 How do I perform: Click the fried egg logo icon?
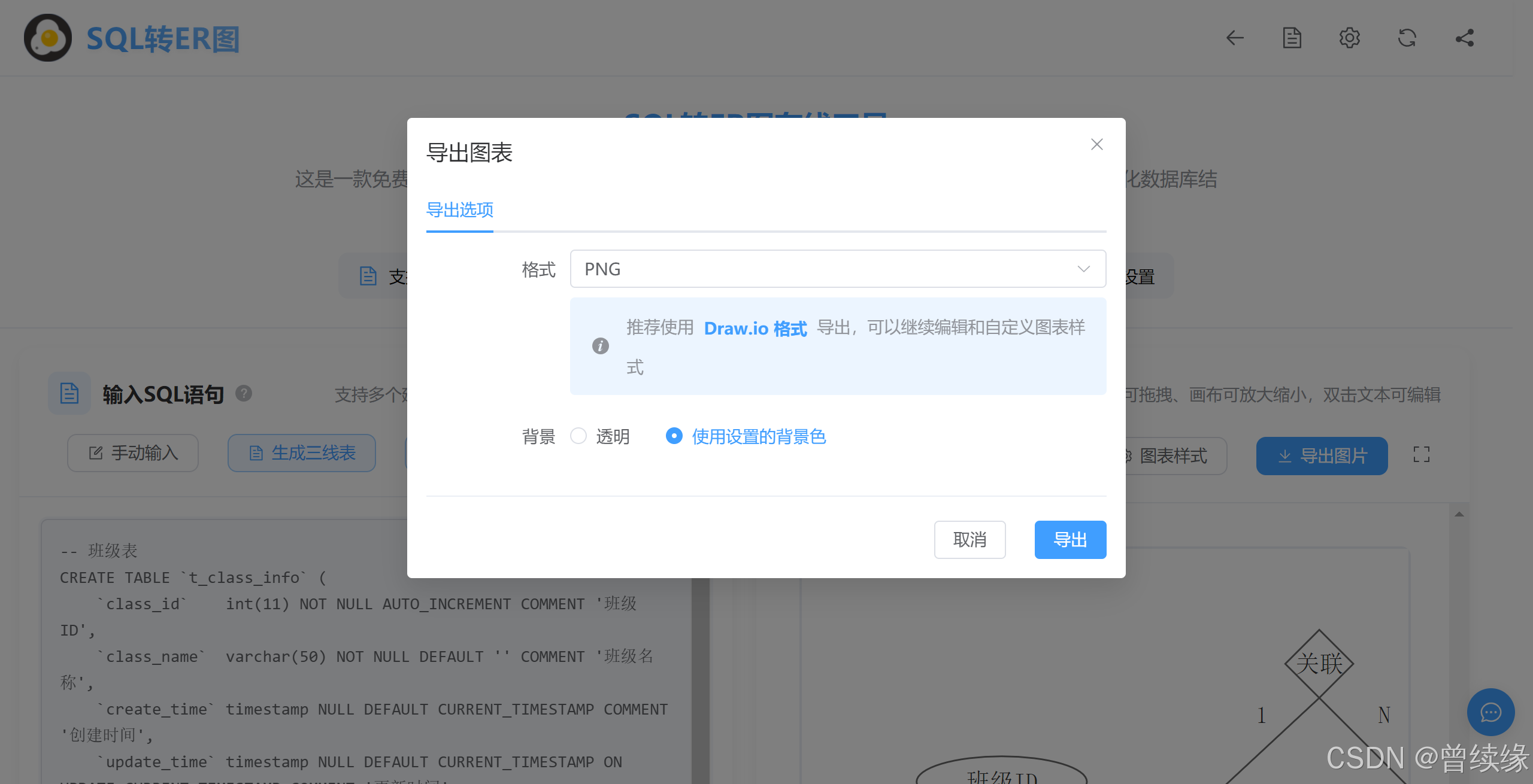(48, 38)
